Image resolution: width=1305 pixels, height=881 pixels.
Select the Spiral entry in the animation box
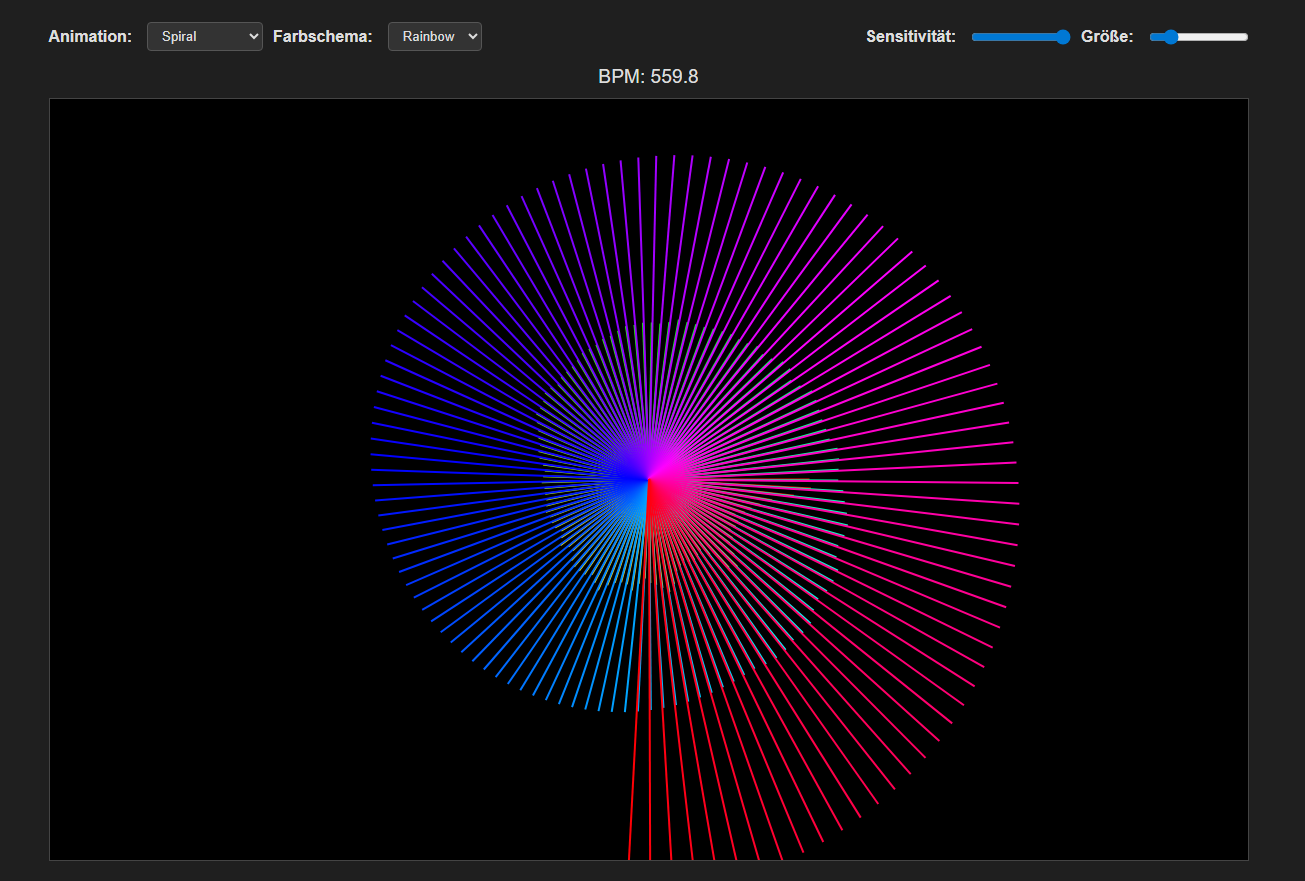tap(180, 36)
